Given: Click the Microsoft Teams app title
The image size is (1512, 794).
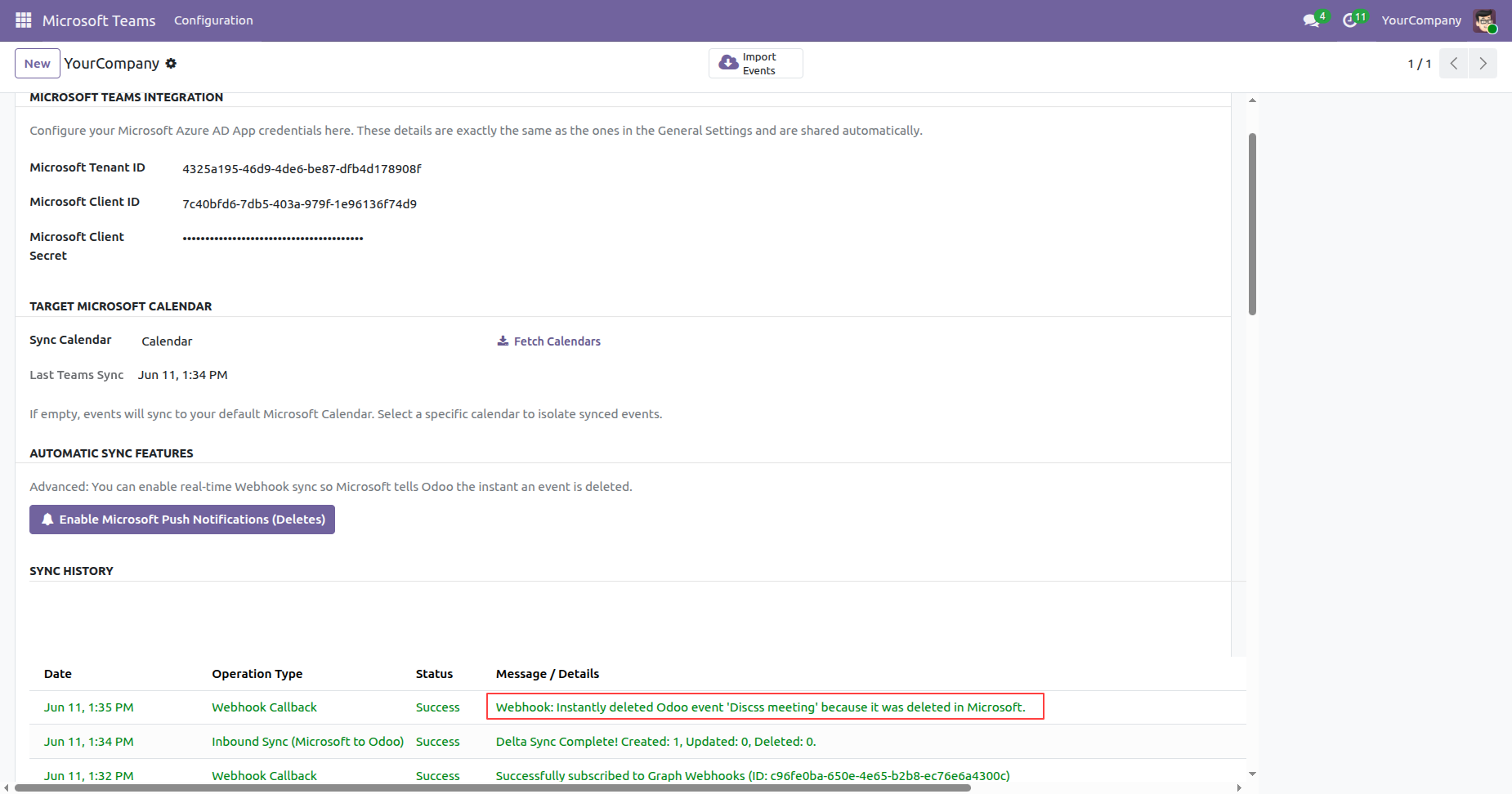Looking at the screenshot, I should [x=99, y=20].
